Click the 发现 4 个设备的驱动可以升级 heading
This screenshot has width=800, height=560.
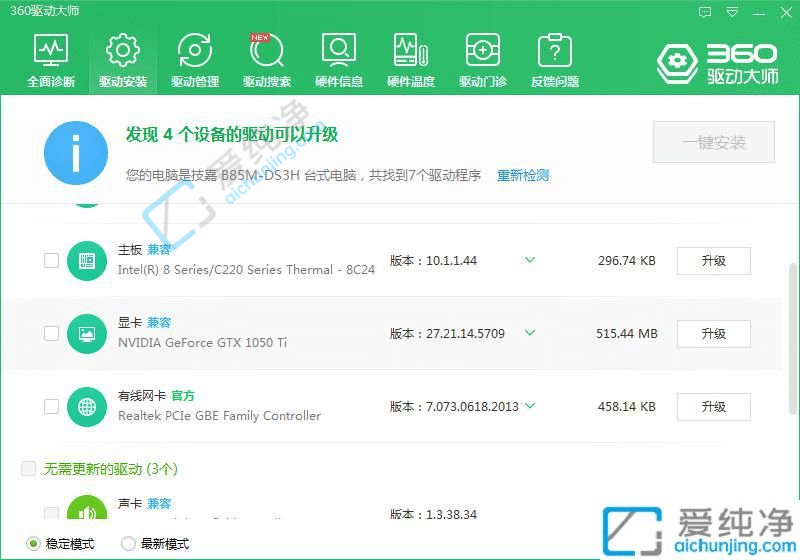point(232,134)
